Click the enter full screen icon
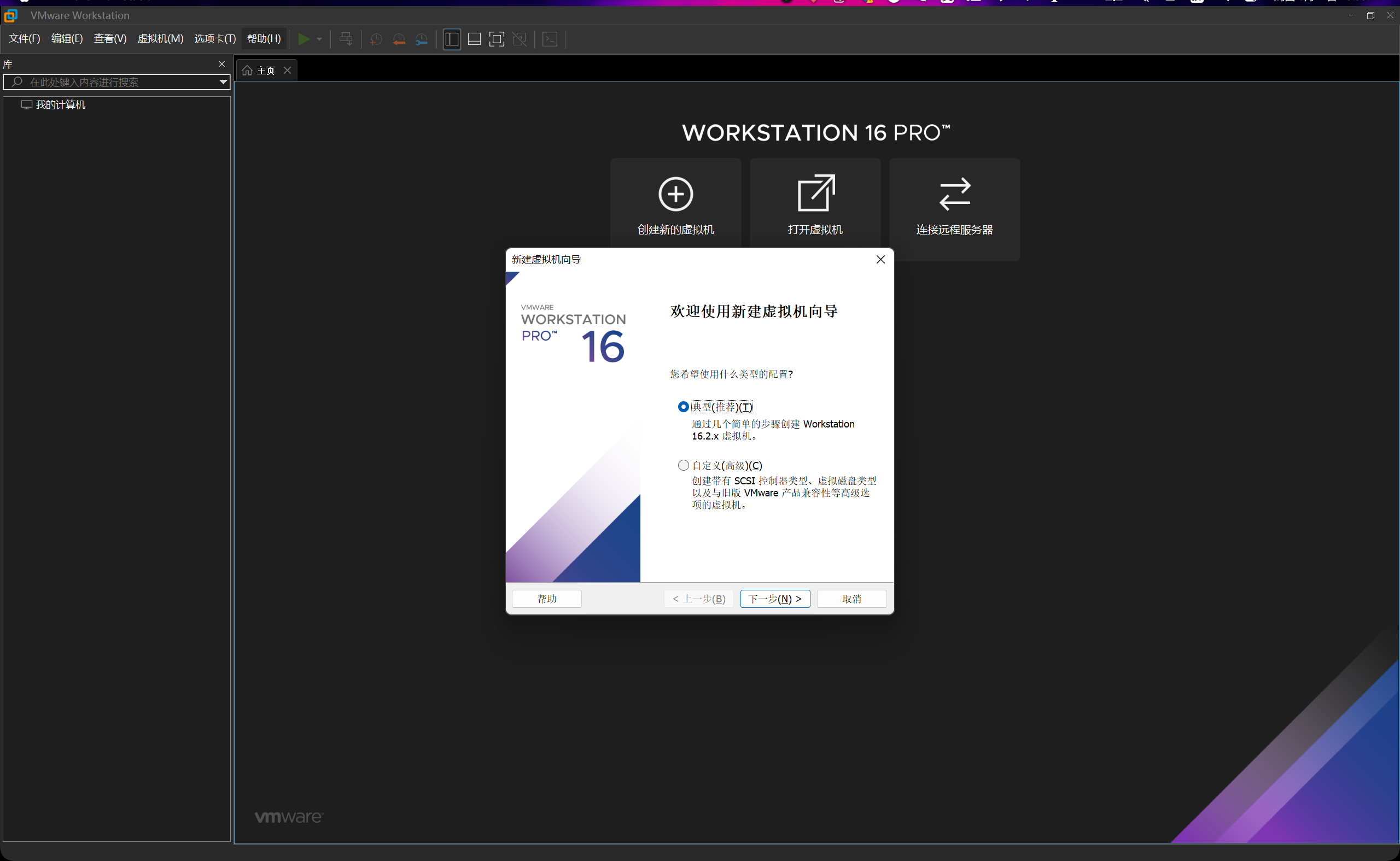Viewport: 1400px width, 861px height. (x=497, y=39)
